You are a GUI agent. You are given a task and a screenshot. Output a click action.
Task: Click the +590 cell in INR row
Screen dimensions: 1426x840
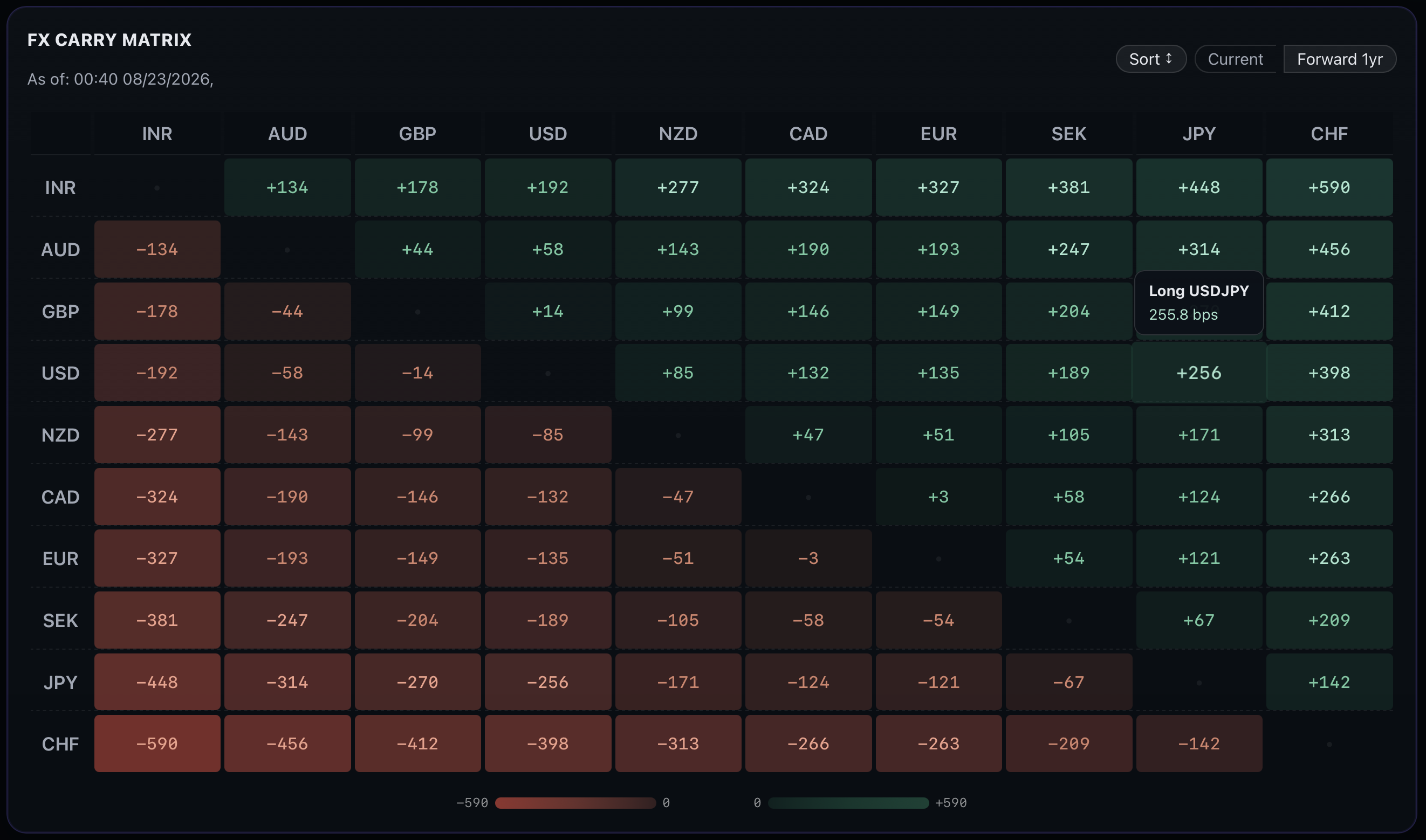pos(1329,188)
